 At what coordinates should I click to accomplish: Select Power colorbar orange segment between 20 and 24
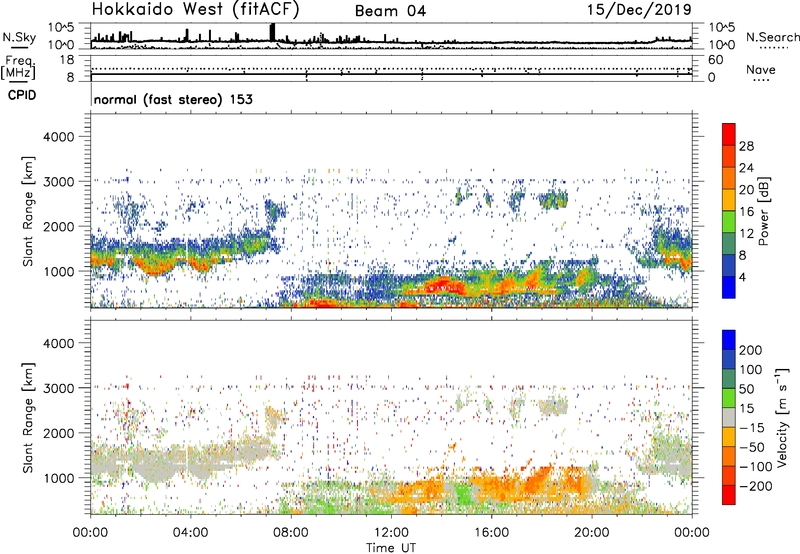(729, 178)
